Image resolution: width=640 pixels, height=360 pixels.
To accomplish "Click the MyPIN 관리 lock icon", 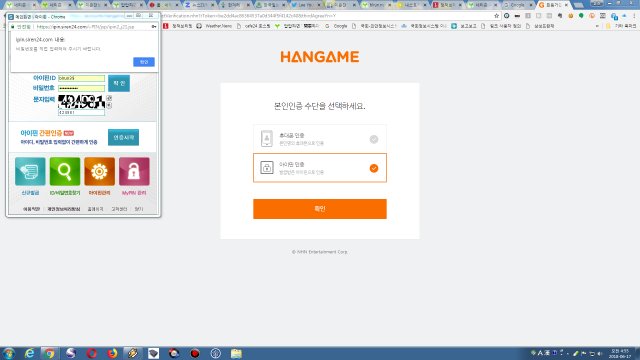I will [x=134, y=171].
